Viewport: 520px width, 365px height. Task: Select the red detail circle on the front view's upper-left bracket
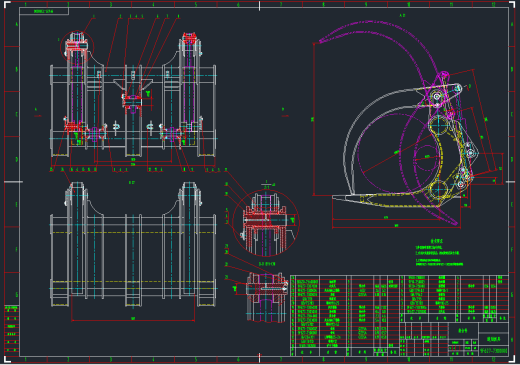click(77, 48)
